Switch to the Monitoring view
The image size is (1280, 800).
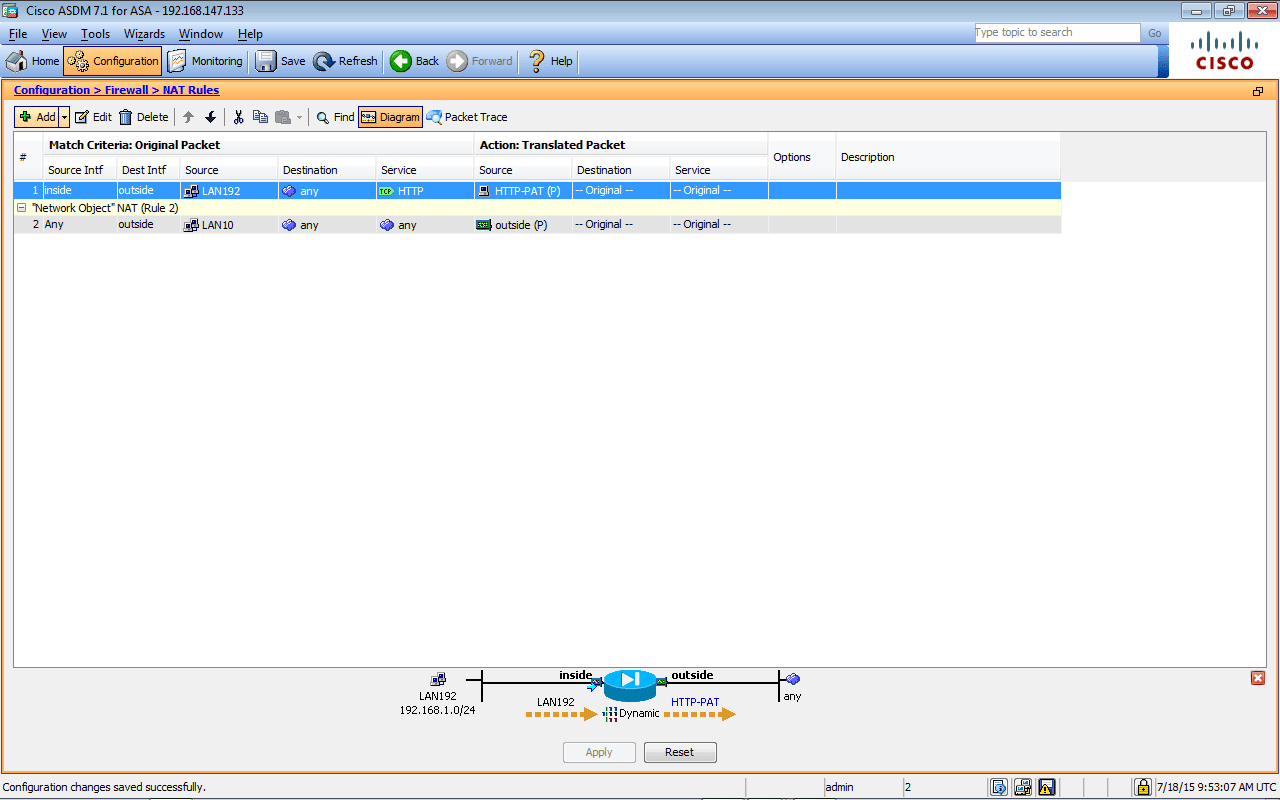pos(205,61)
